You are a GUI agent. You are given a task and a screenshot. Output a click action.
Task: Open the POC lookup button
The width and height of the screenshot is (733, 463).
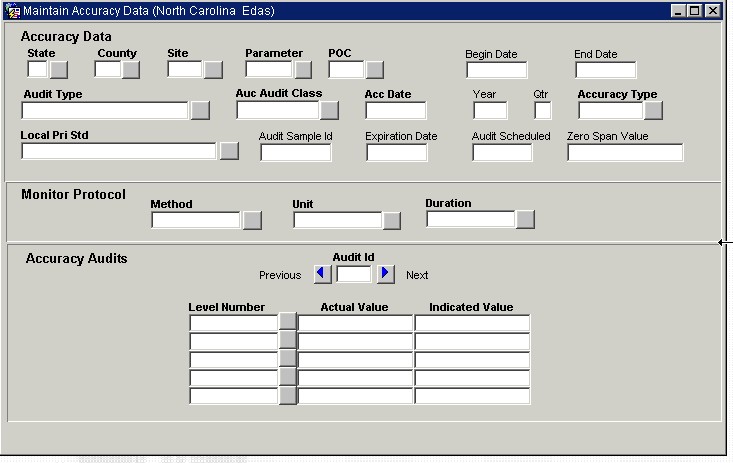pyautogui.click(x=374, y=70)
